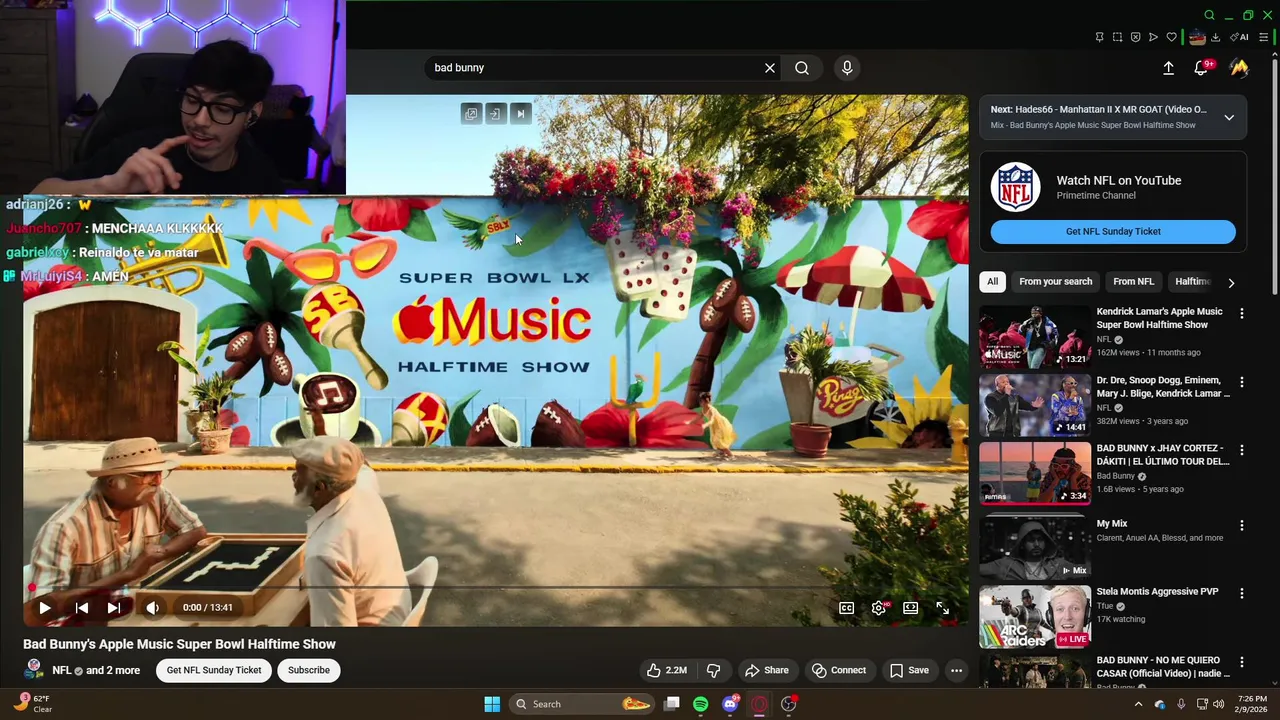Open DÁKITI video thumbnail
1280x720 pixels.
(x=1034, y=473)
